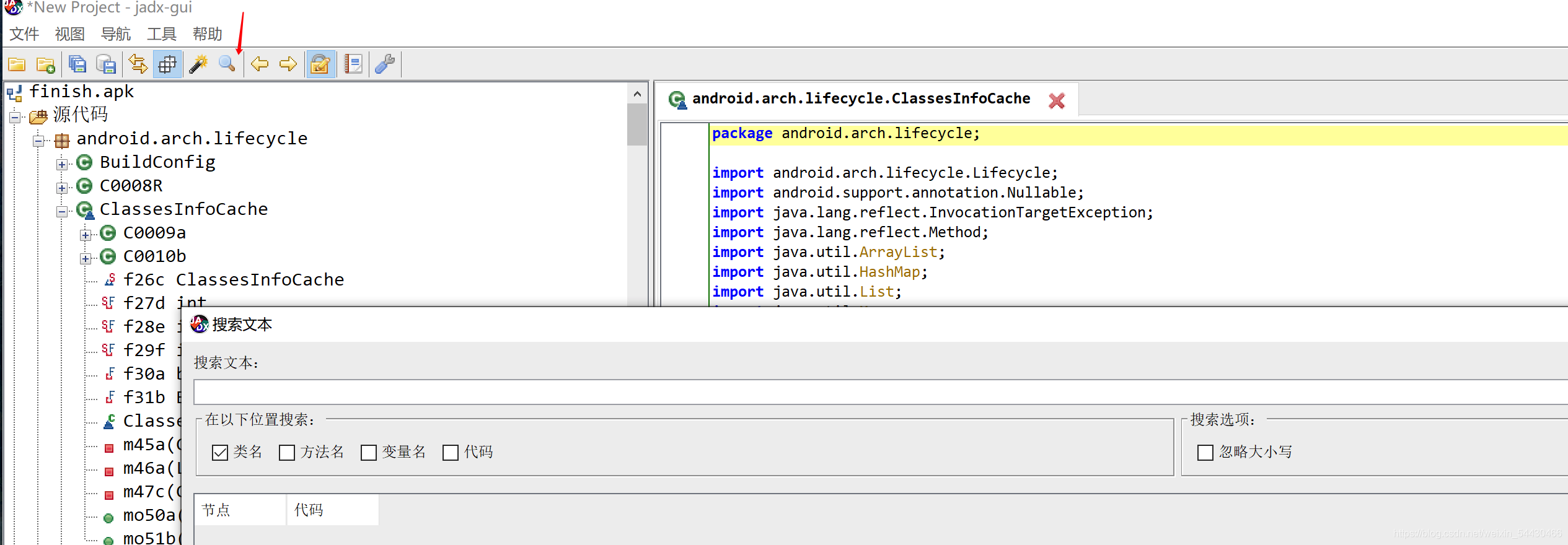Open the log viewer toolbar icon

click(353, 64)
